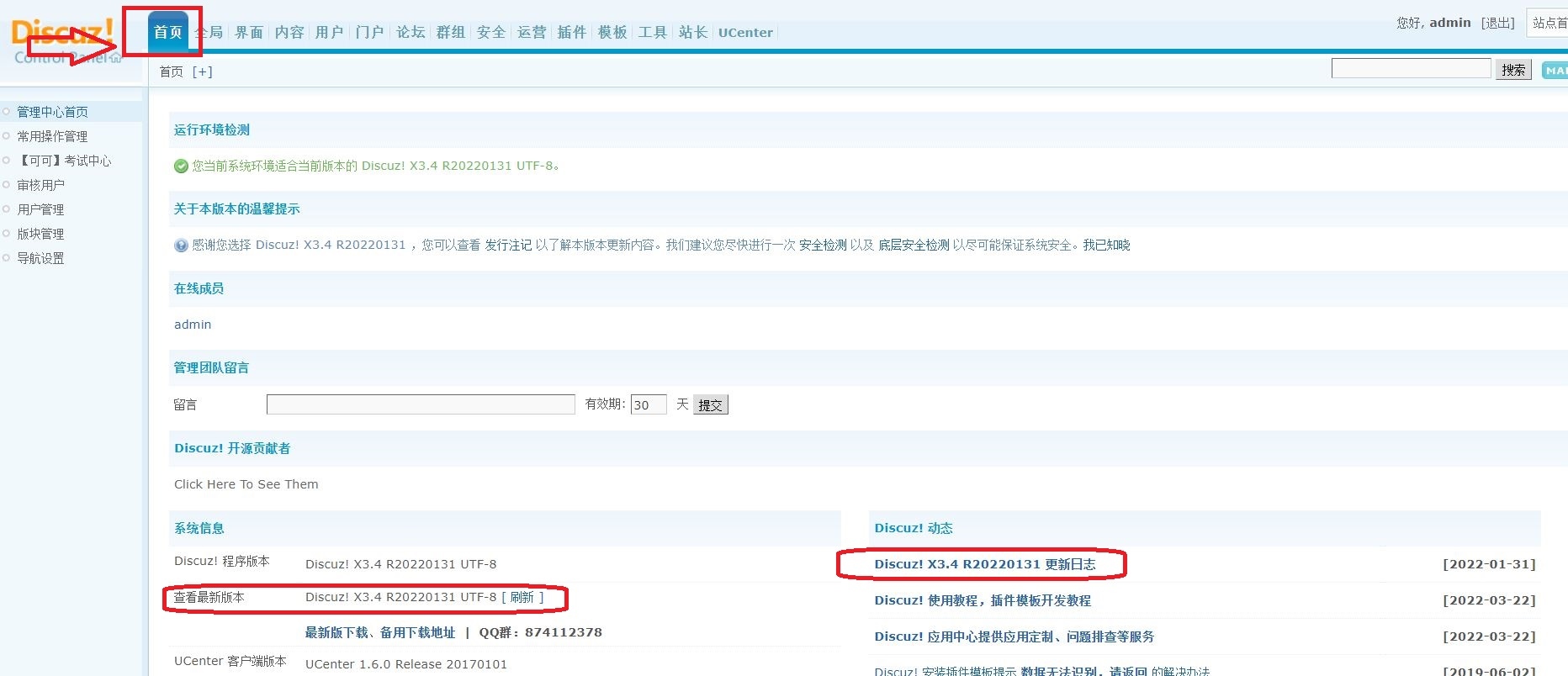Click the 搜索 search button
The image size is (1568, 676).
click(x=1513, y=70)
